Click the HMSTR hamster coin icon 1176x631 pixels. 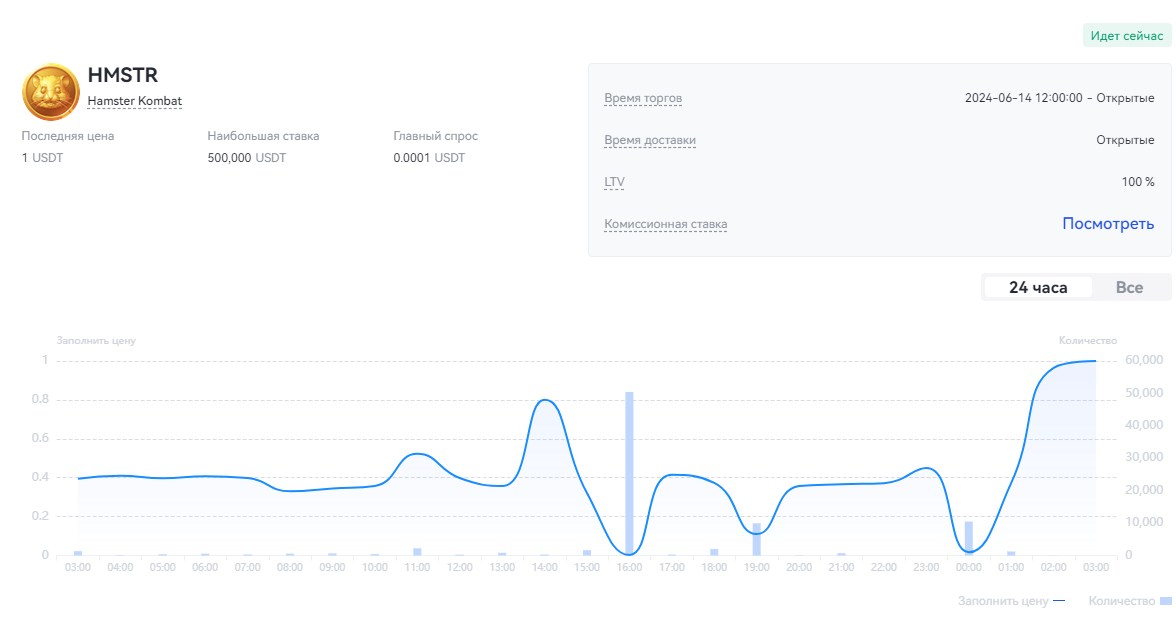51,91
